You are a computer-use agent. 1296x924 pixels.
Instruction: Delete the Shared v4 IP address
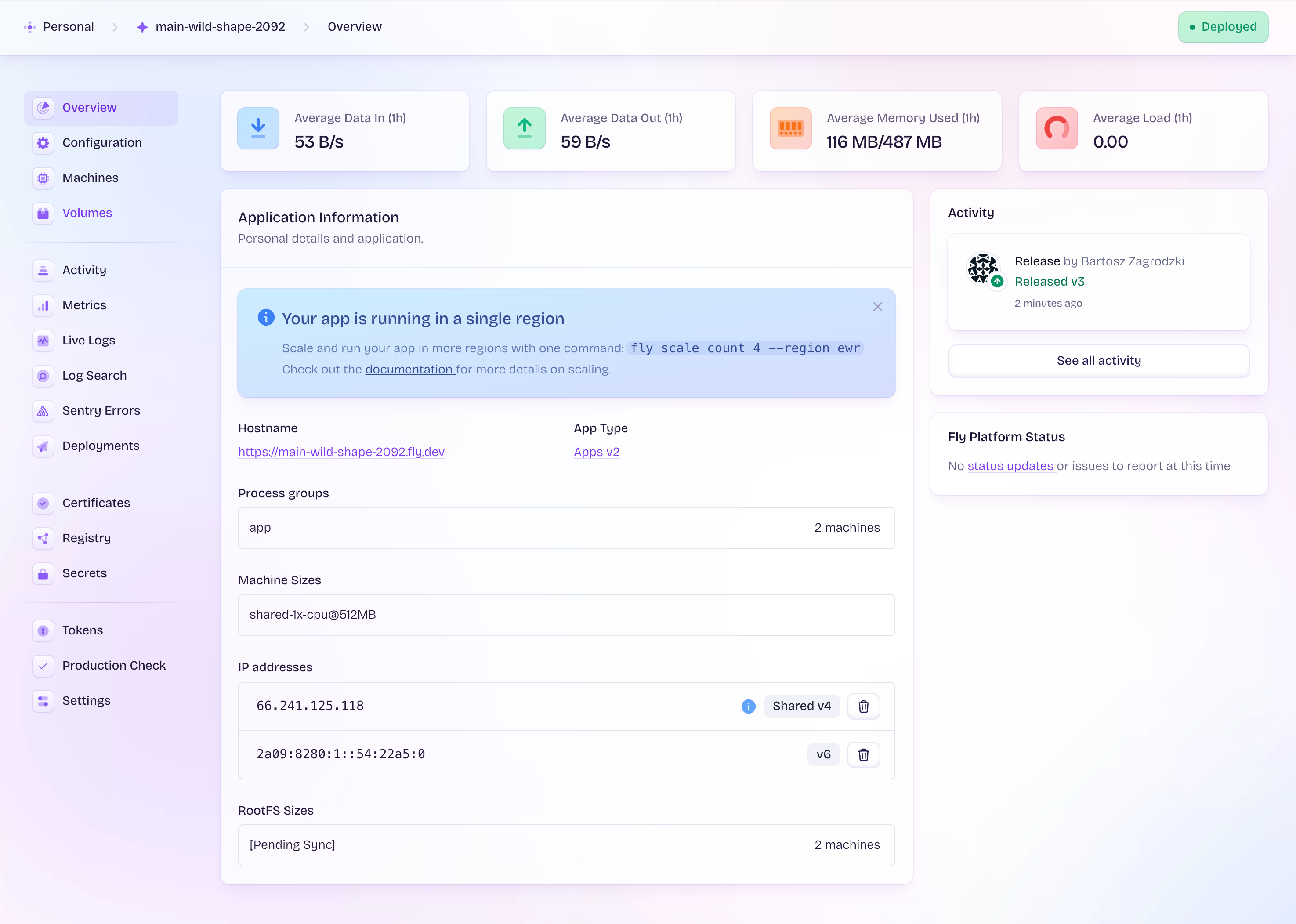pos(863,706)
